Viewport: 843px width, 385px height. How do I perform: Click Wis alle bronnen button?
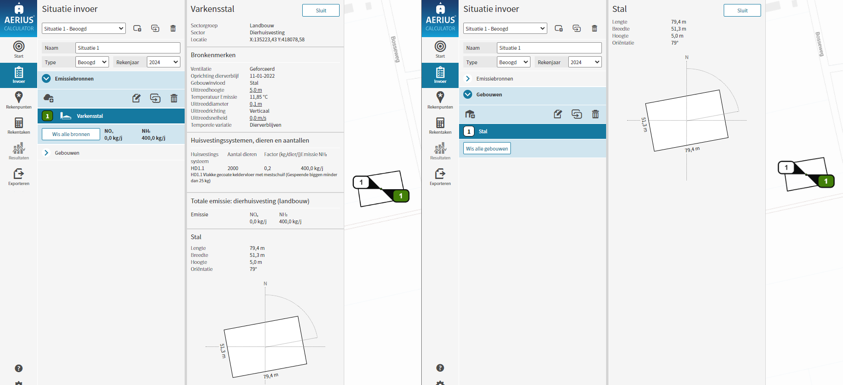[x=71, y=134]
